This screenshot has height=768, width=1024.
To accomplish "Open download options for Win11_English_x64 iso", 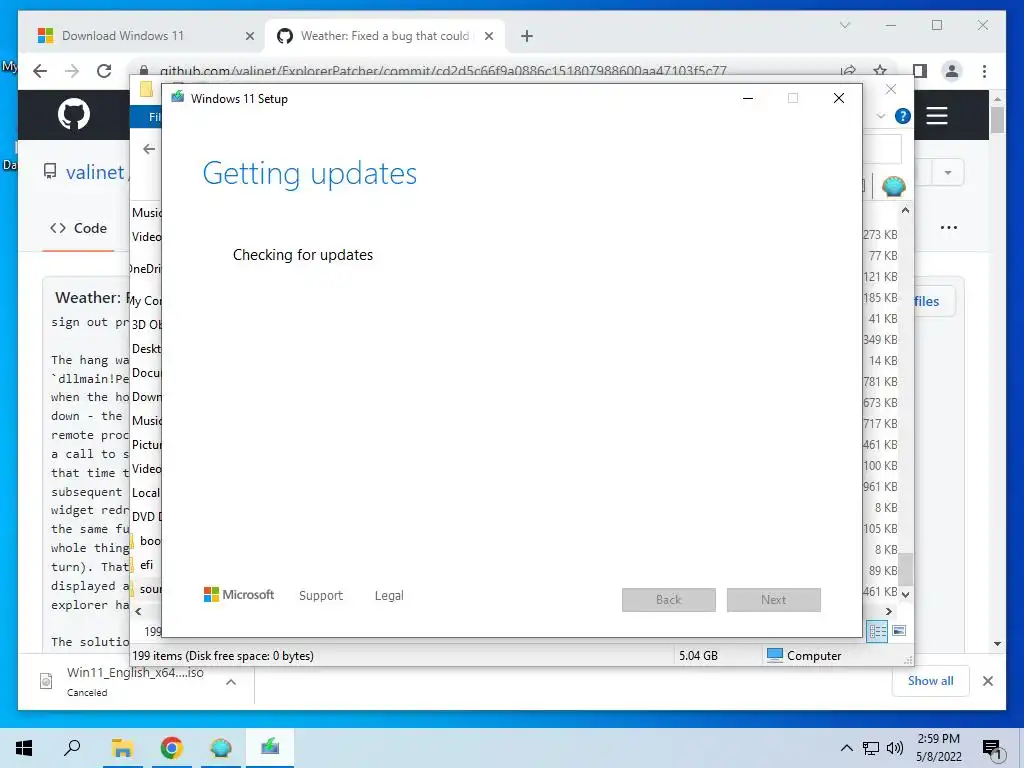I will click(231, 682).
